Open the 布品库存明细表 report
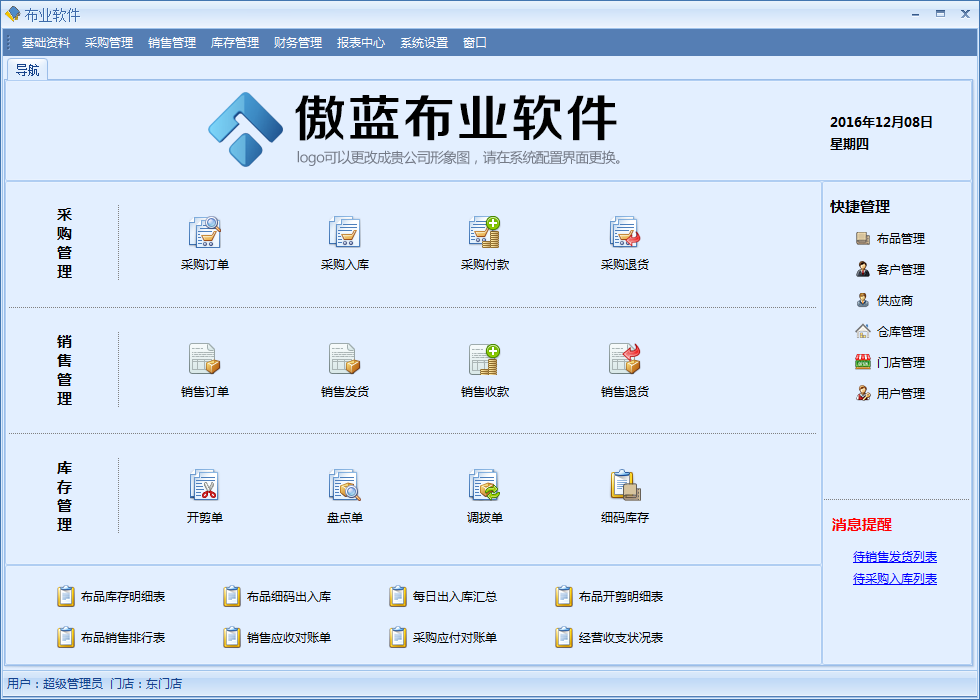The image size is (980, 700). point(122,597)
